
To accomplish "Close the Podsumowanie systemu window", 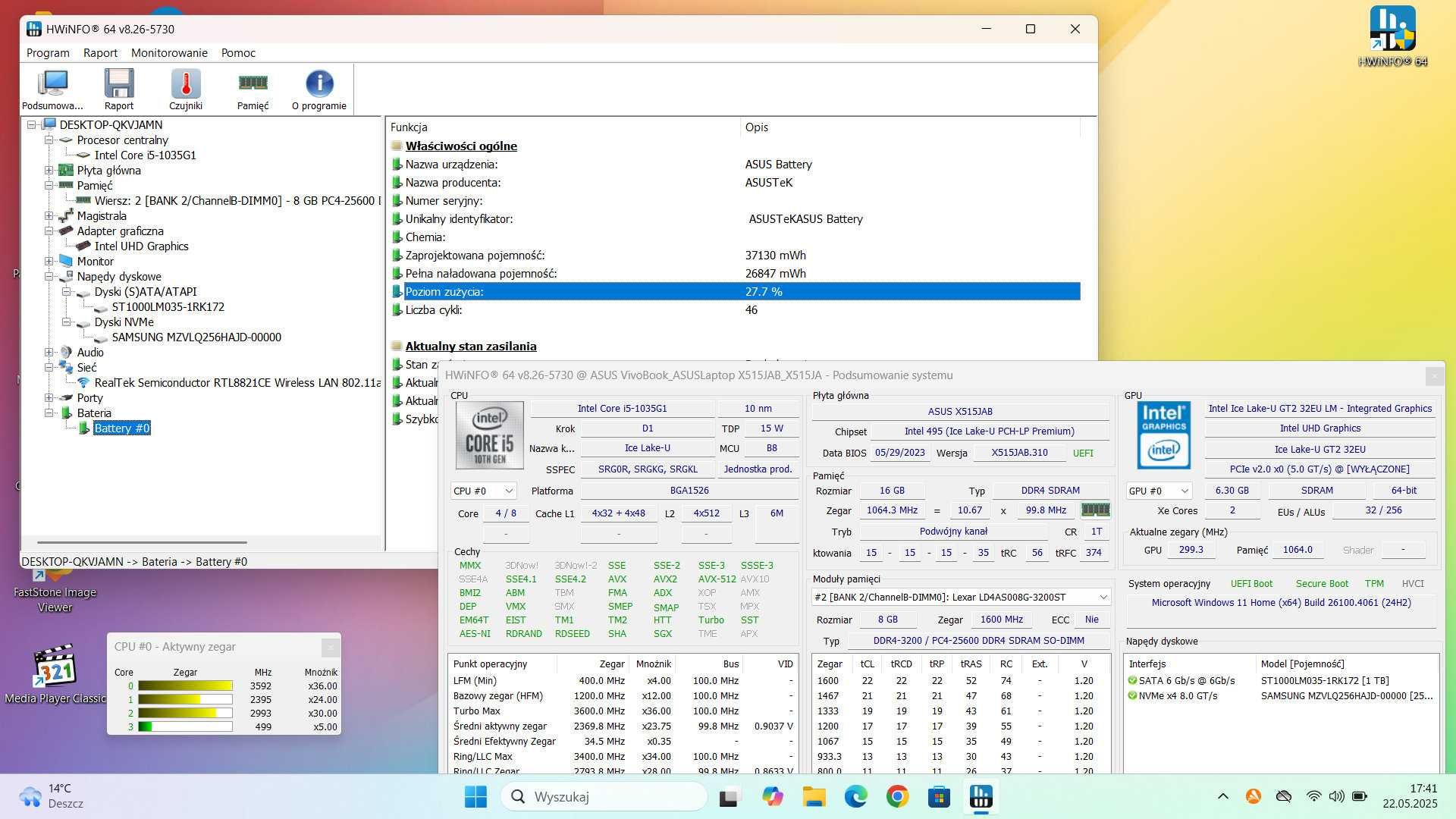I will pos(1434,375).
